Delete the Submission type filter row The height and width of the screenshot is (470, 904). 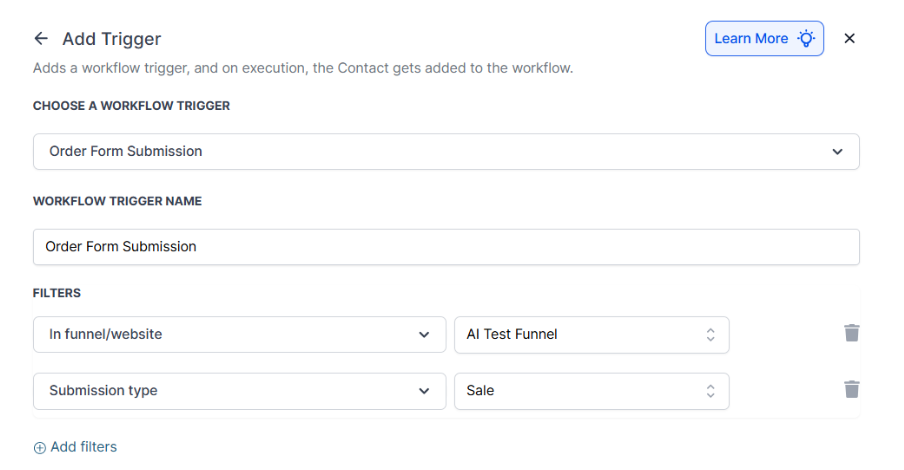tap(851, 390)
